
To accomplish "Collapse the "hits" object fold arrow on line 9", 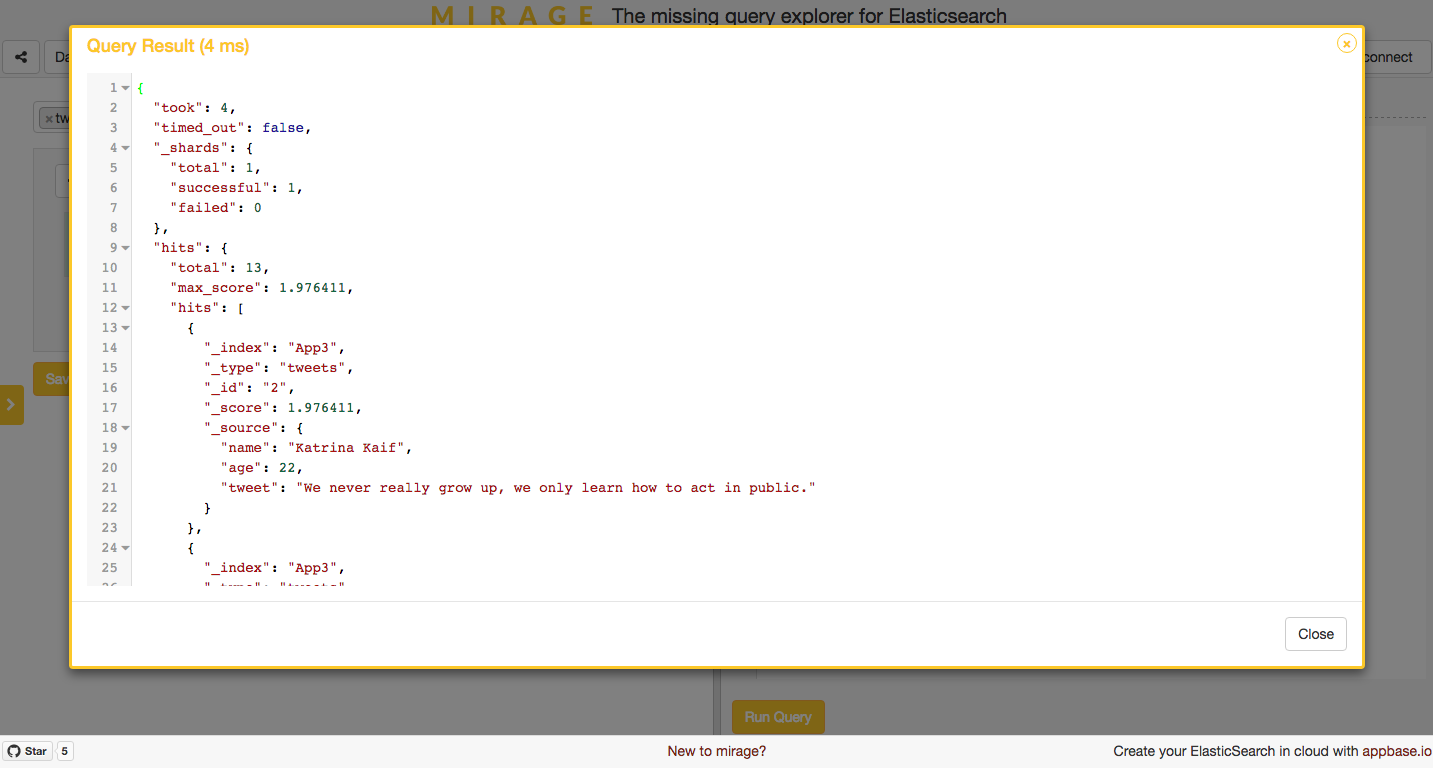I will [x=125, y=248].
